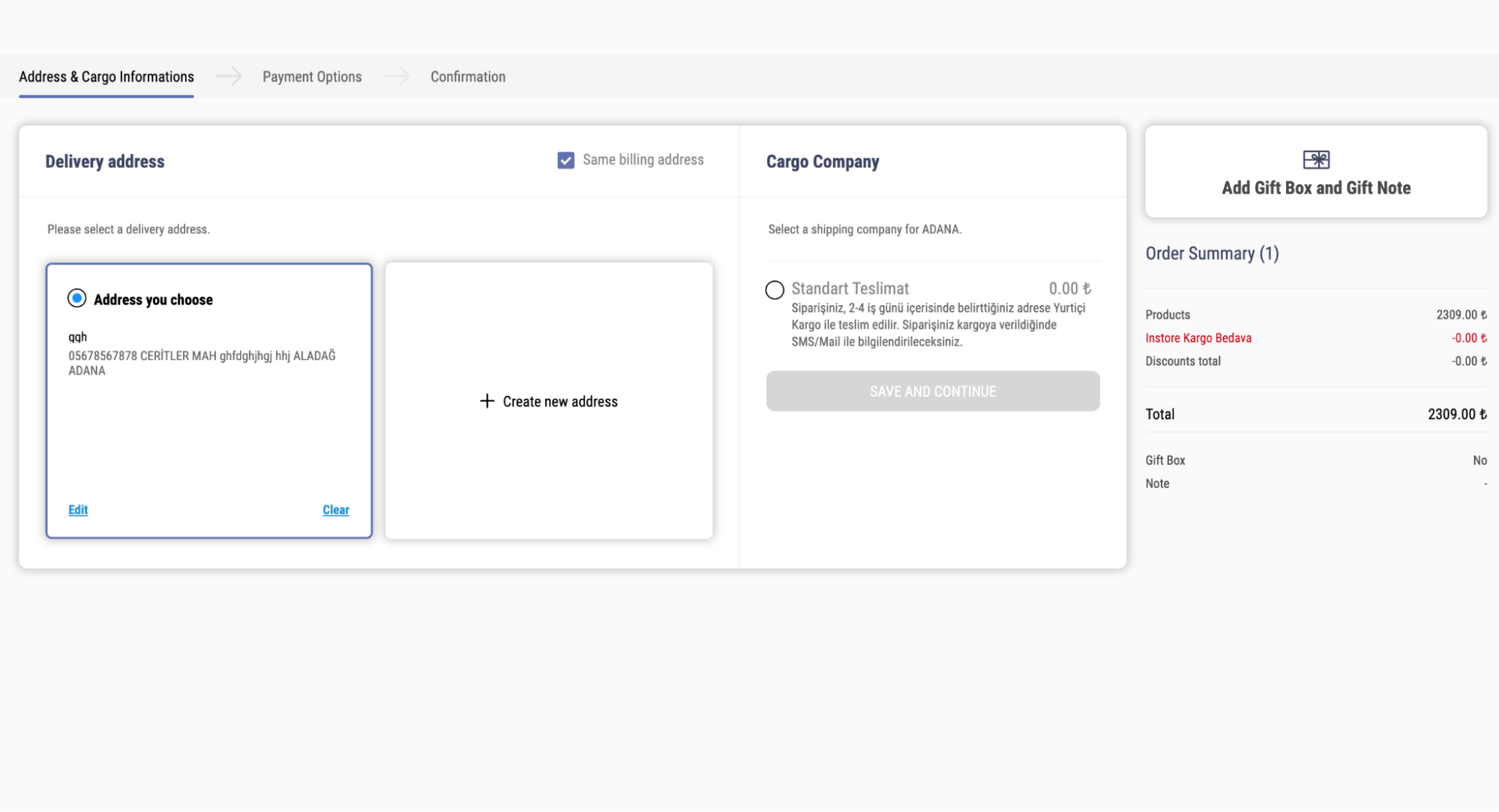This screenshot has width=1499, height=812.
Task: Select Standart Teslimat shipping option
Action: point(775,289)
